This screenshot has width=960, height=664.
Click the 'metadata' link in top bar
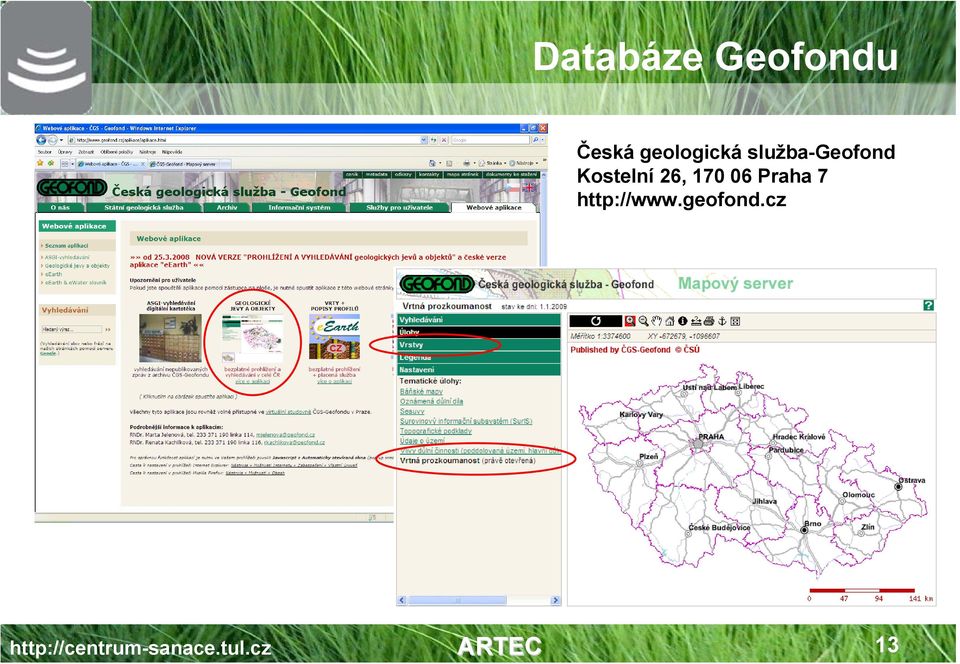377,175
